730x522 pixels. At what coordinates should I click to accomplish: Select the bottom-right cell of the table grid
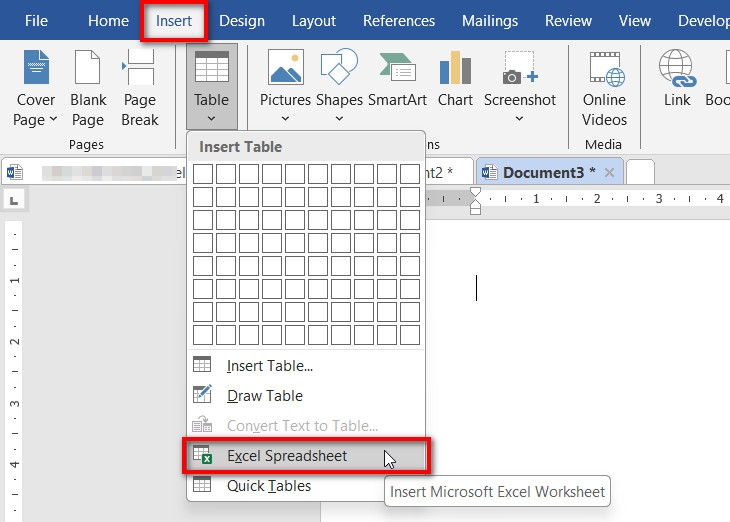pos(410,335)
